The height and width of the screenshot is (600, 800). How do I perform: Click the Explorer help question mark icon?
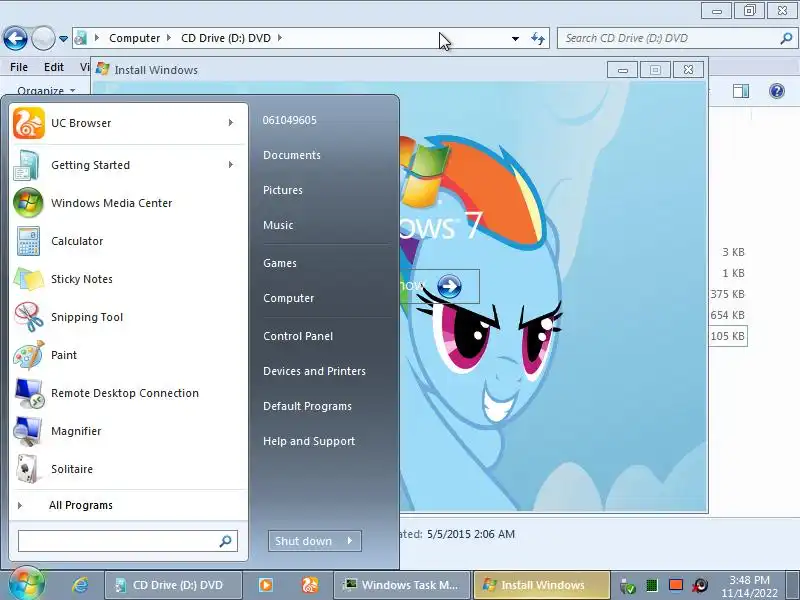point(777,91)
